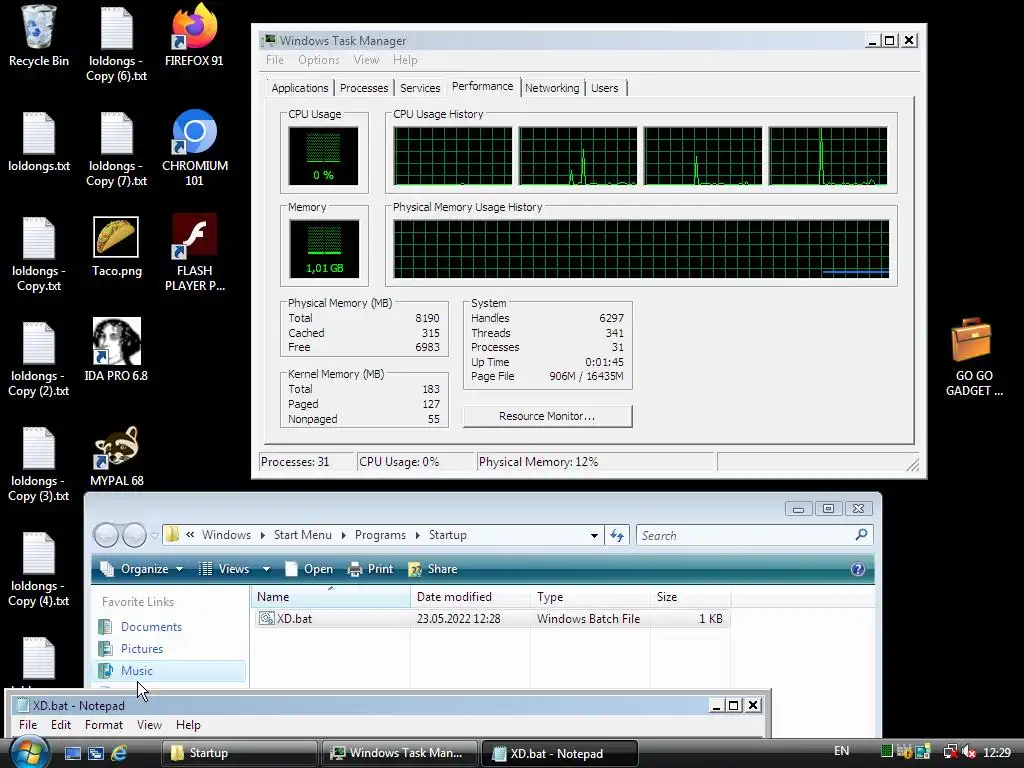Screen dimensions: 1024x768
Task: Open Task Manager Options menu
Action: [319, 59]
